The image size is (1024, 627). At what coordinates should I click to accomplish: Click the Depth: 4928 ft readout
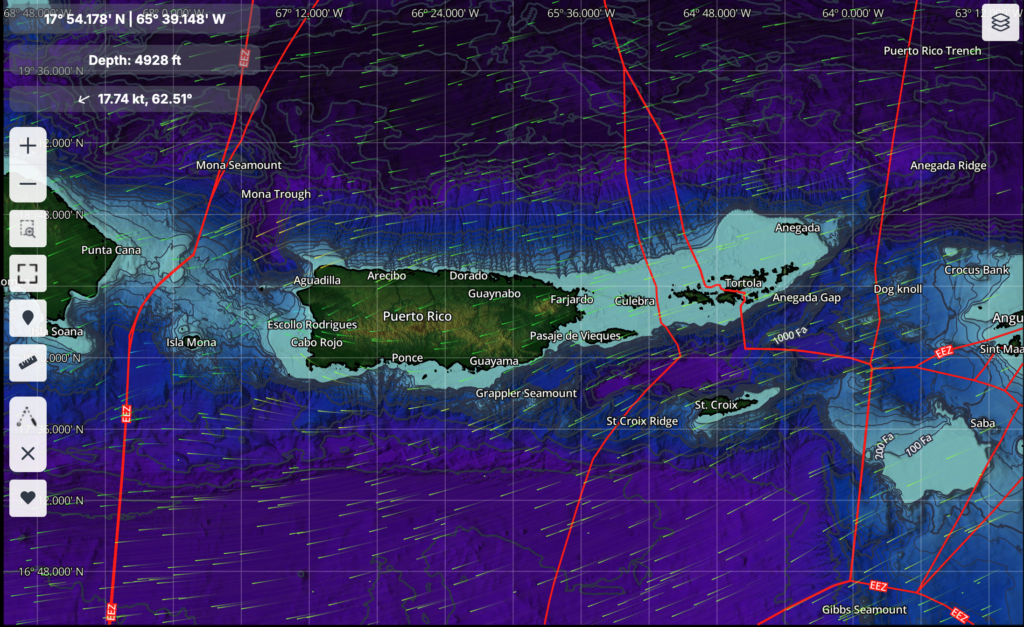click(135, 60)
